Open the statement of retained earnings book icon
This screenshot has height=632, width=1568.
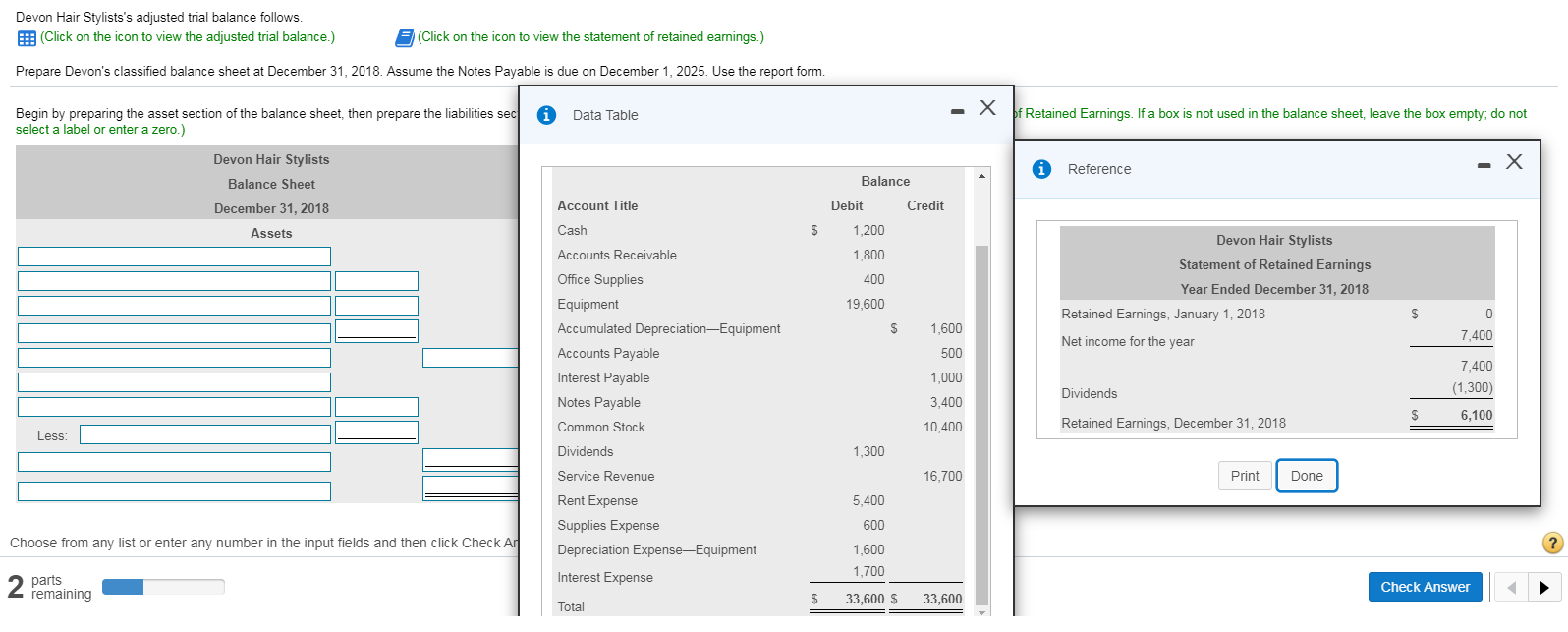click(404, 37)
